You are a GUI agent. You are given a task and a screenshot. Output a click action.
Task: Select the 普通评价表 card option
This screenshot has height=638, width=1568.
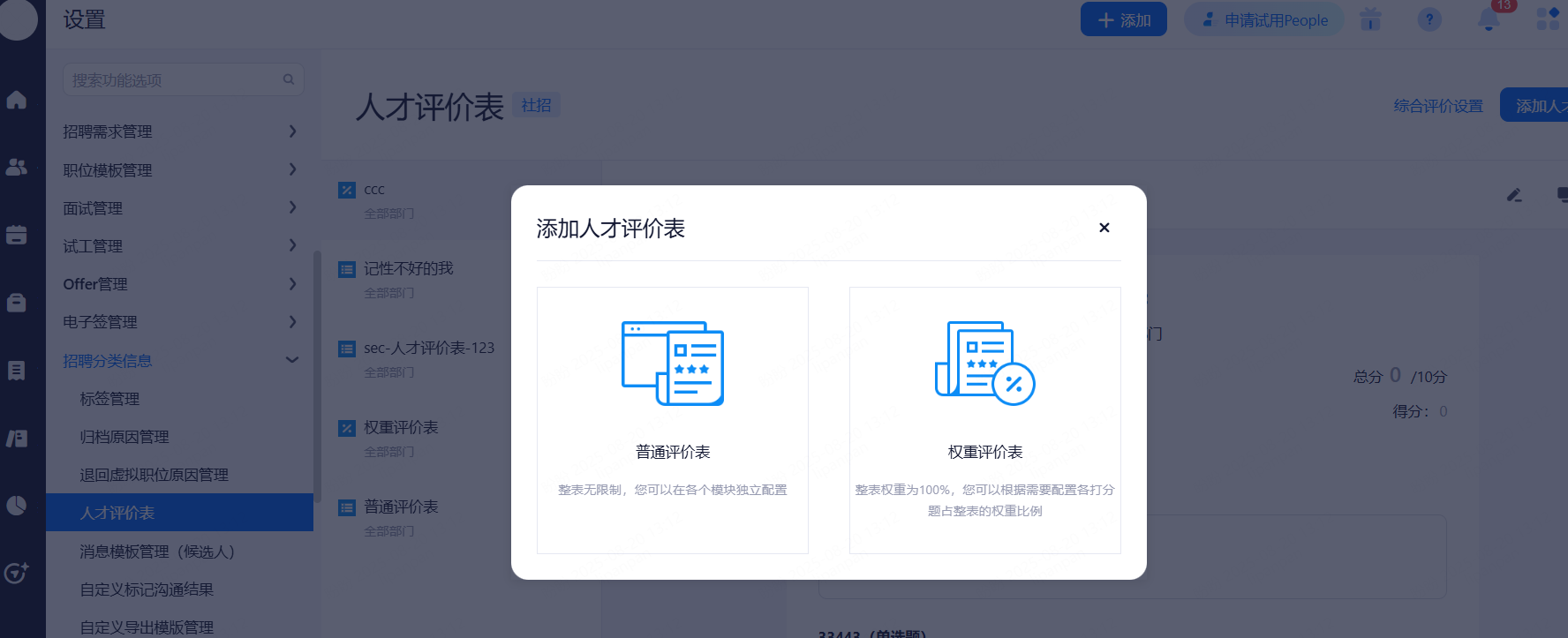coord(673,420)
